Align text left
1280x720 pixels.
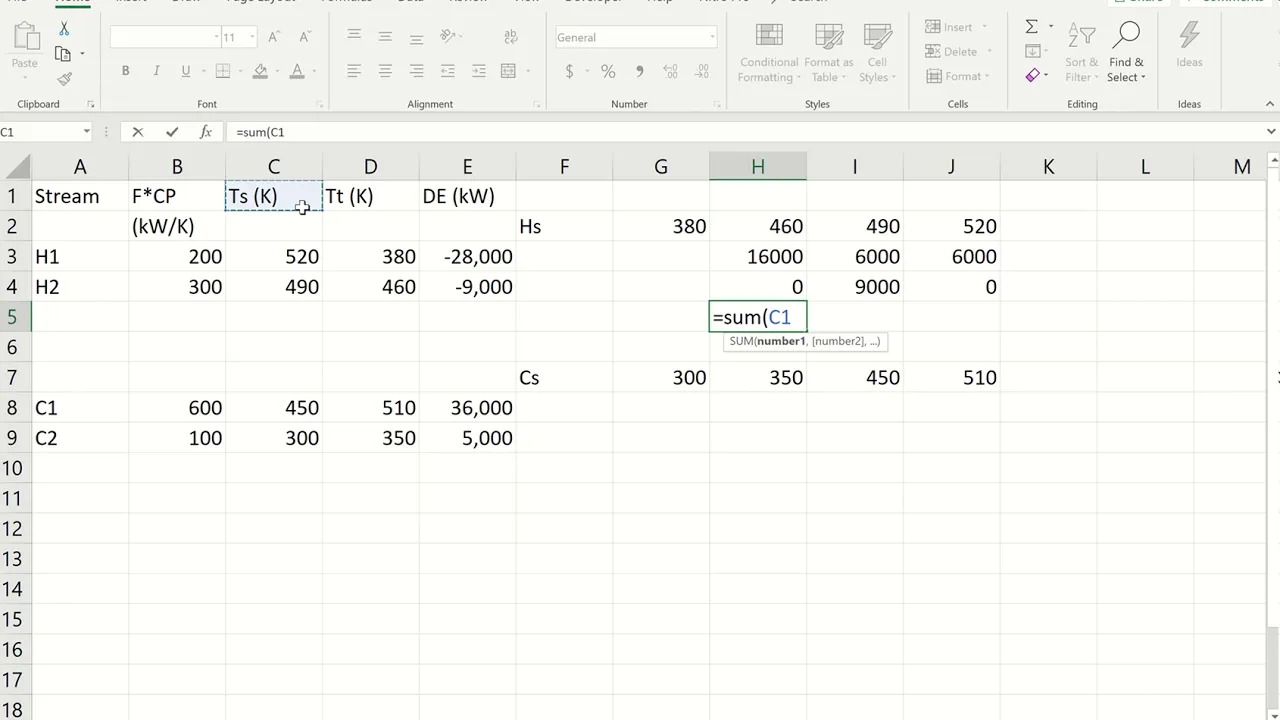point(354,71)
